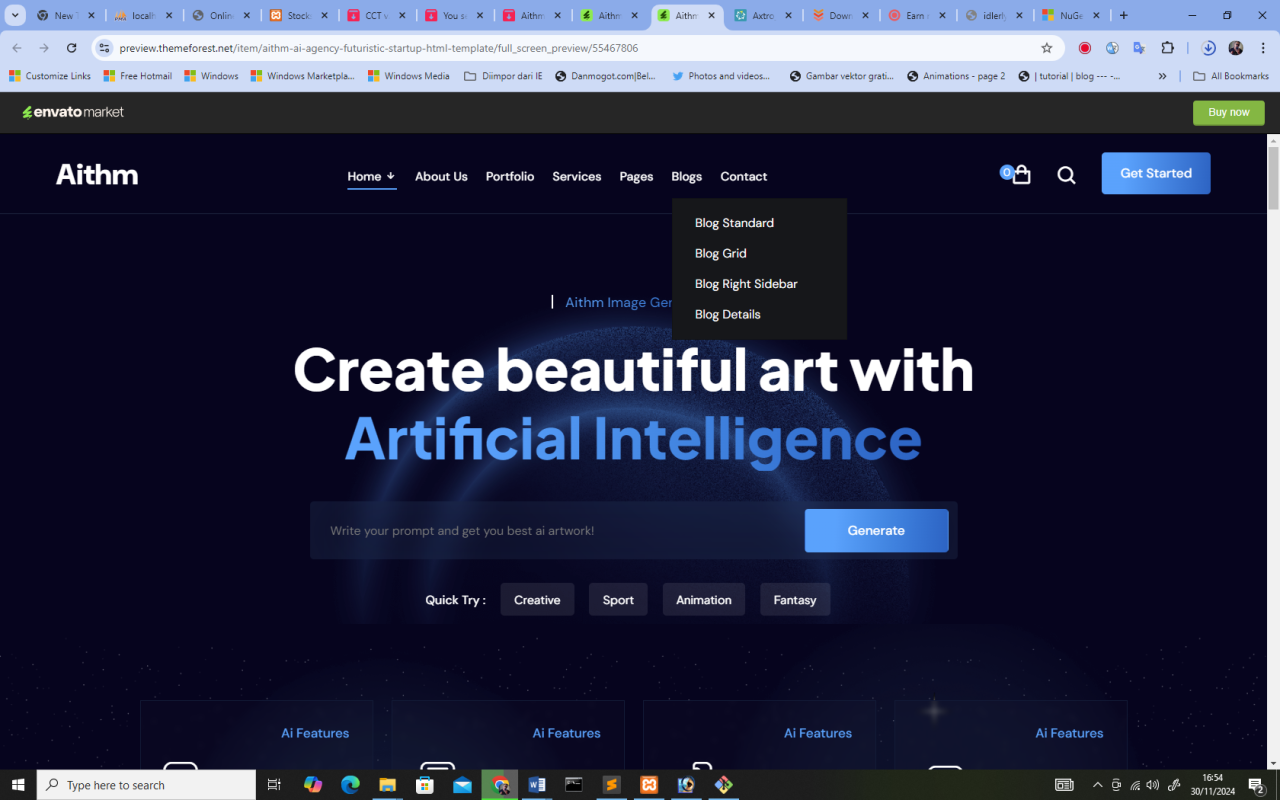
Task: Open the Portfolio nav item
Action: coord(510,176)
